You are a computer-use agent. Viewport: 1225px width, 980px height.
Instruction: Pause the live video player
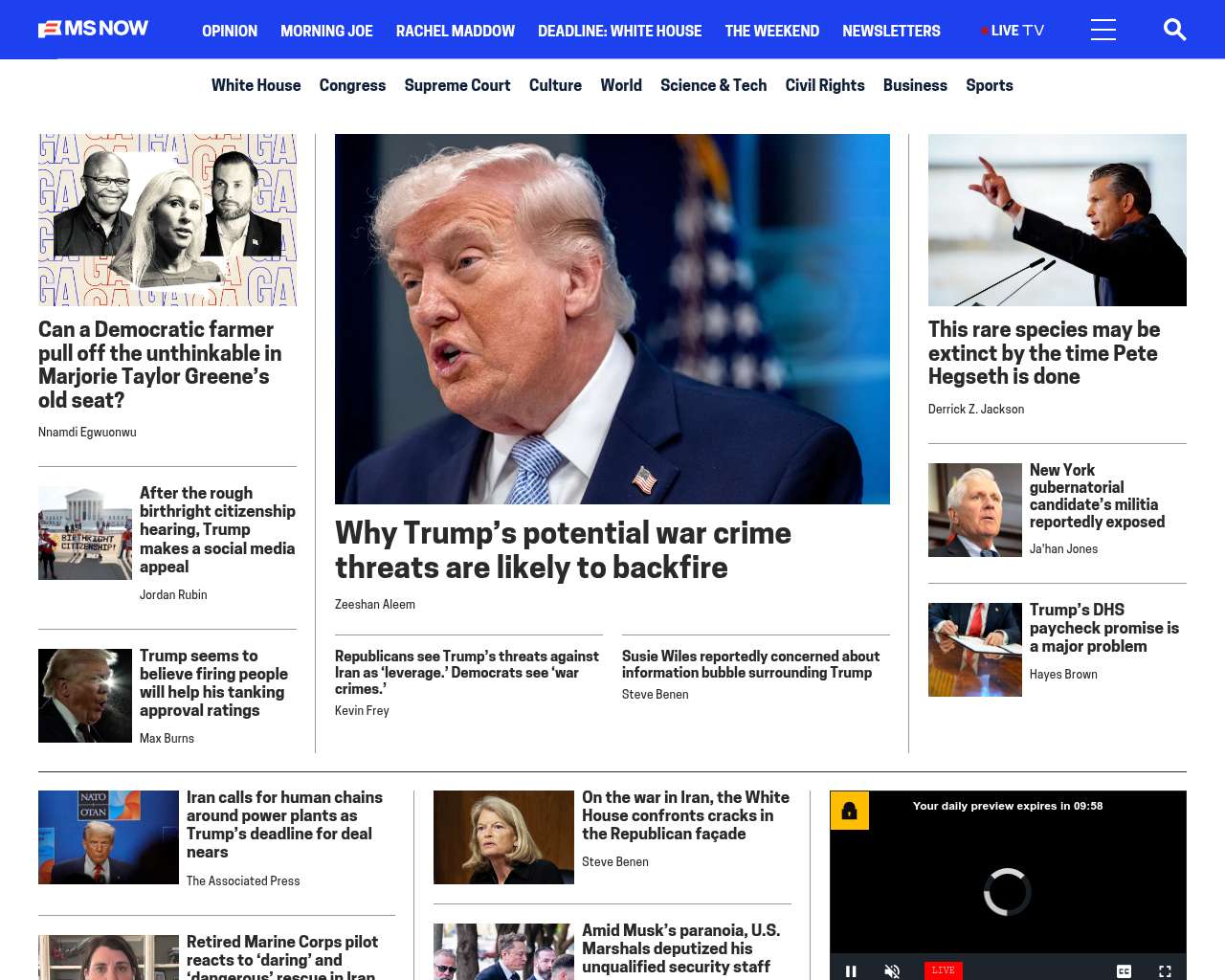[851, 970]
